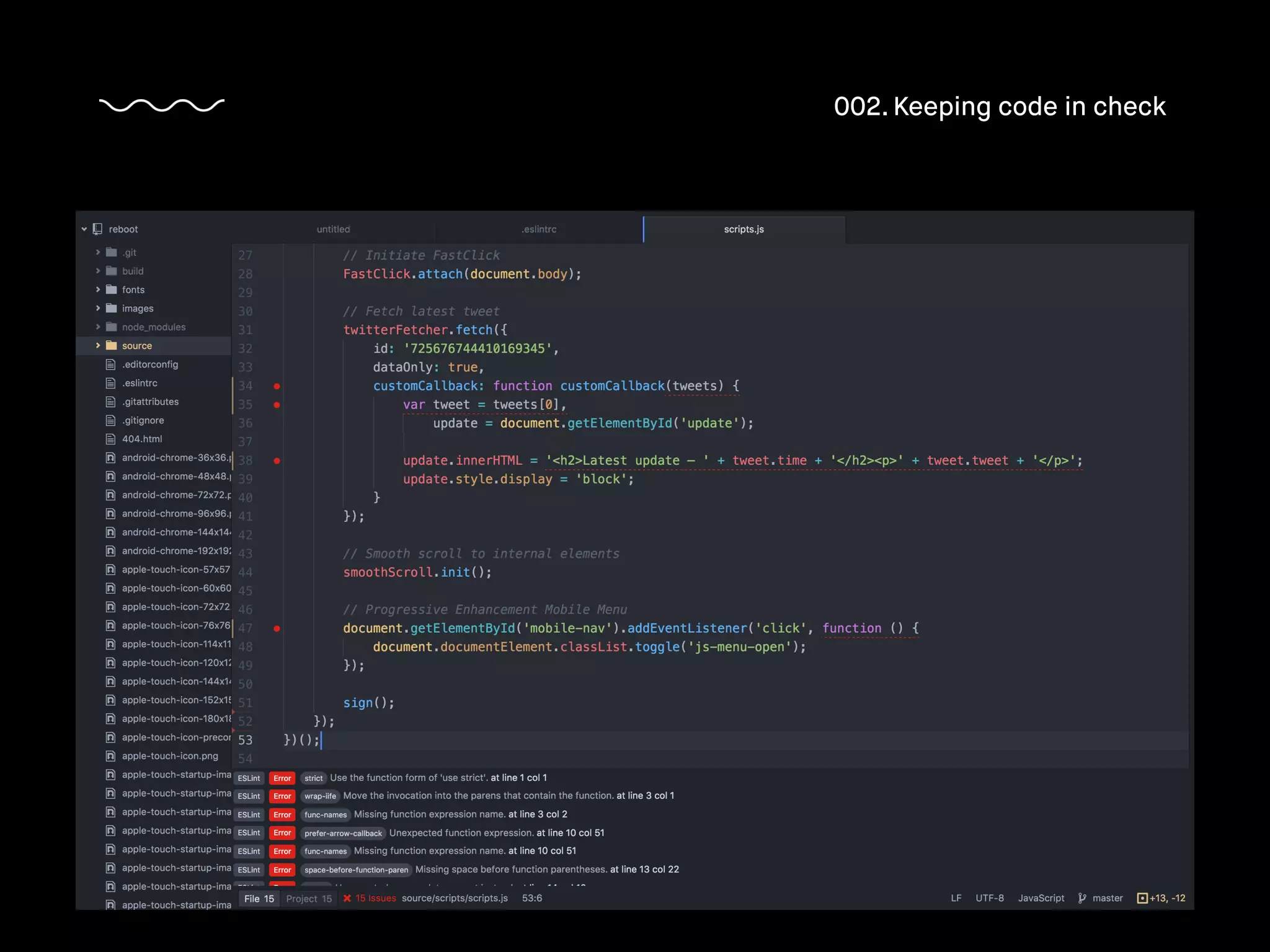Click func-names error at line 3

pyautogui.click(x=461, y=814)
